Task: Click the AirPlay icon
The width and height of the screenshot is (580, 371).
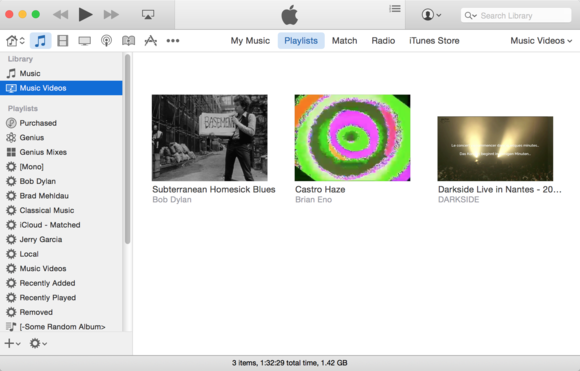Action: [148, 15]
